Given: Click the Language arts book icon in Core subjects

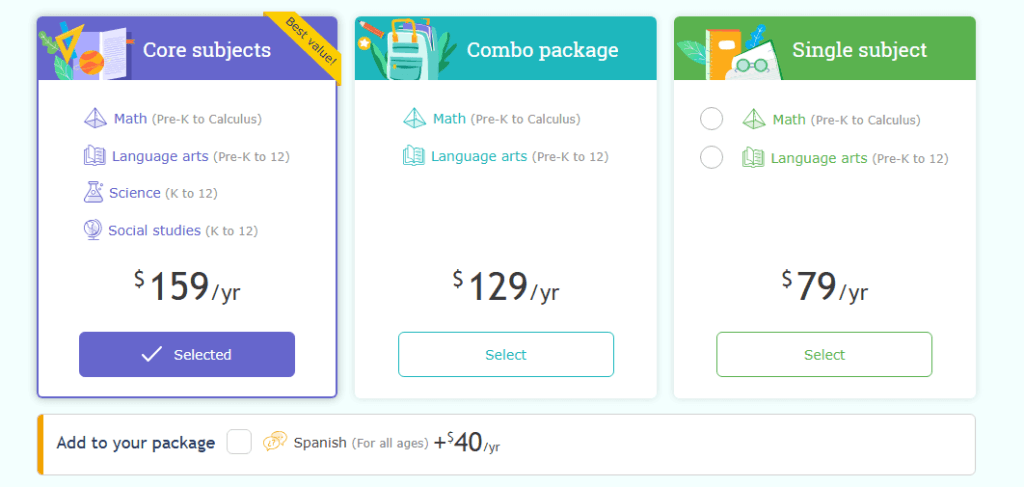Looking at the screenshot, I should pyautogui.click(x=95, y=156).
